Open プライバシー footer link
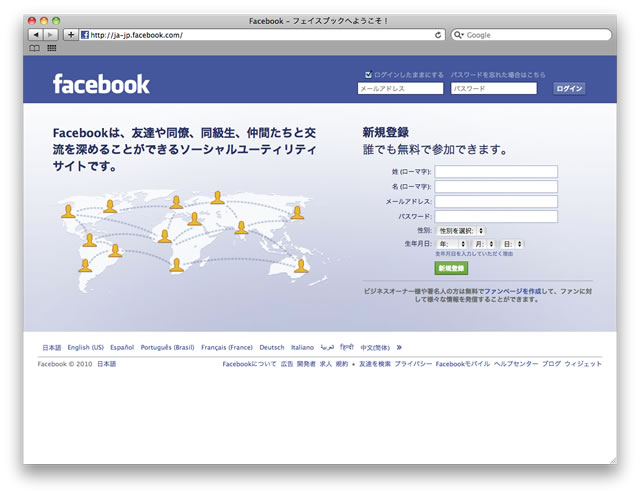The height and width of the screenshot is (496, 640). (x=413, y=364)
